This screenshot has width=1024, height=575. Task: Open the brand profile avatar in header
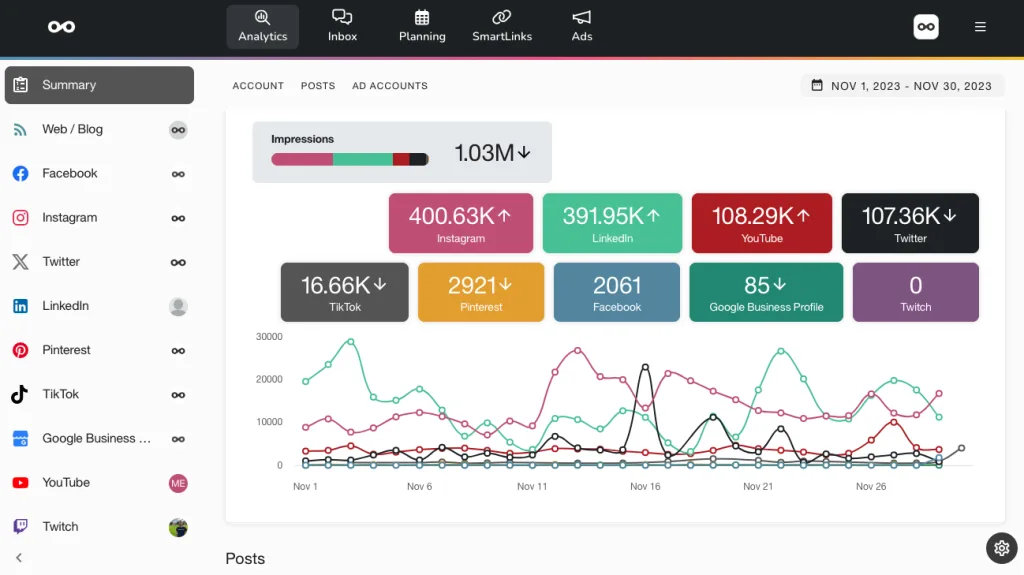click(925, 27)
